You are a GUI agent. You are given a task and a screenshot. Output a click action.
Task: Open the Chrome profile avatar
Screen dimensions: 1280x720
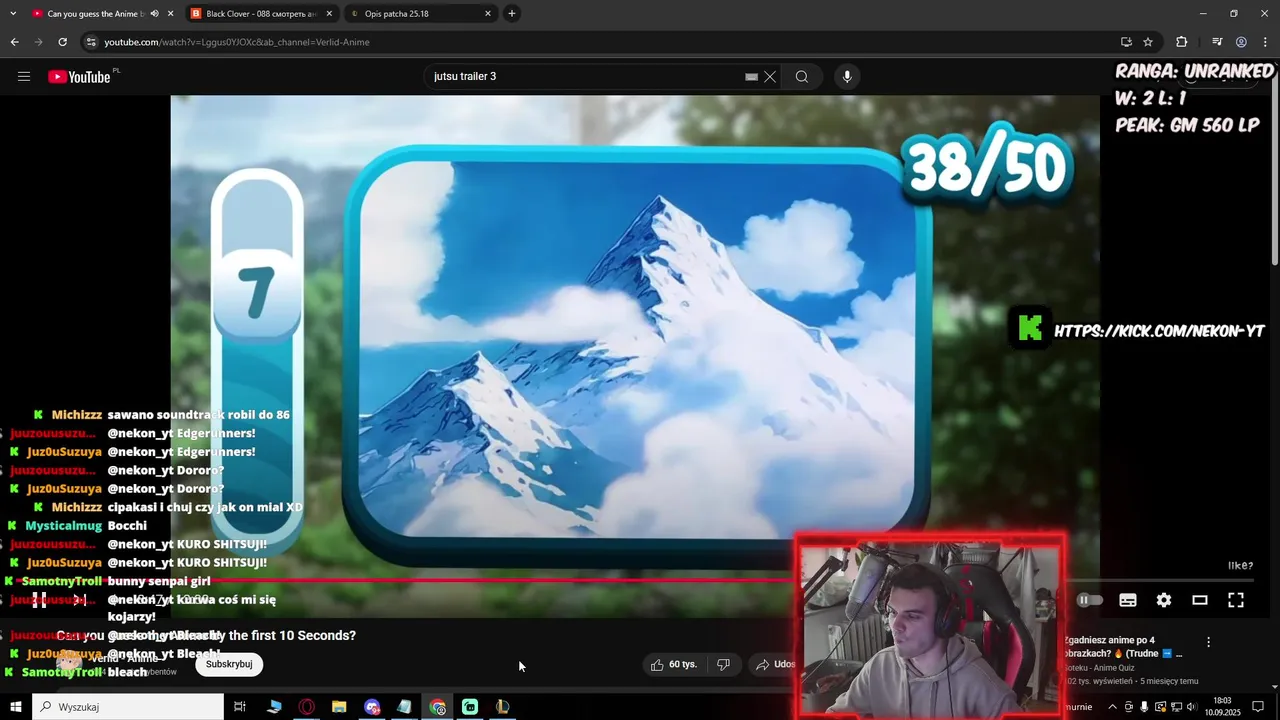(x=1241, y=42)
